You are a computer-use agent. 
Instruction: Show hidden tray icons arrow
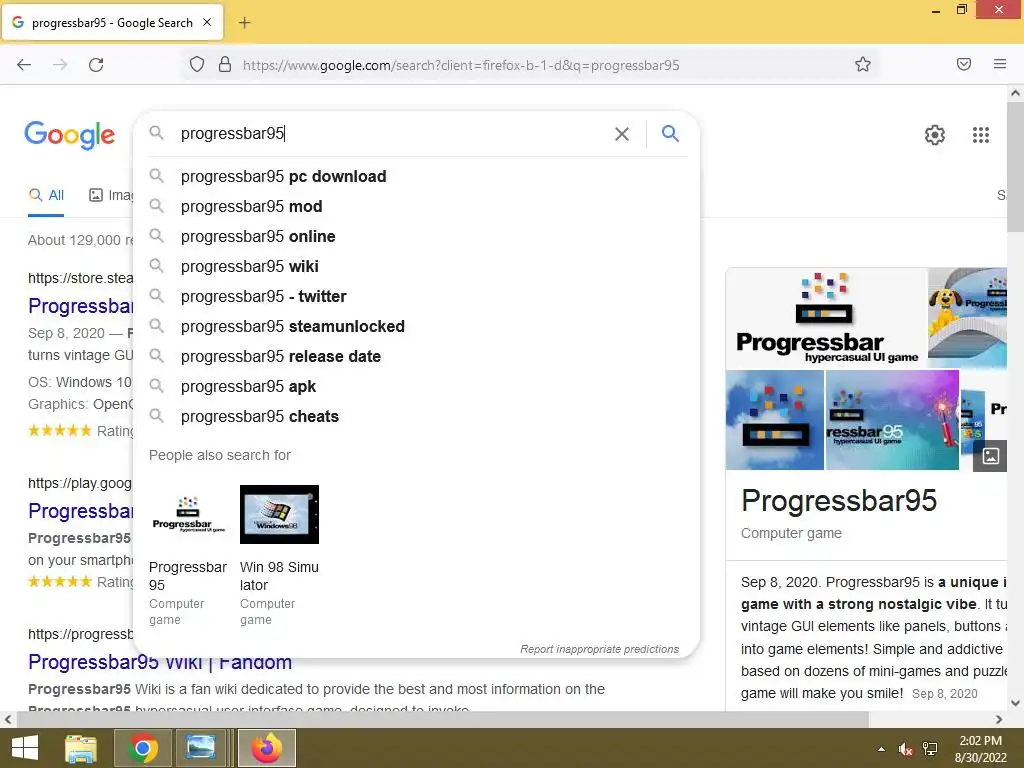(x=882, y=749)
